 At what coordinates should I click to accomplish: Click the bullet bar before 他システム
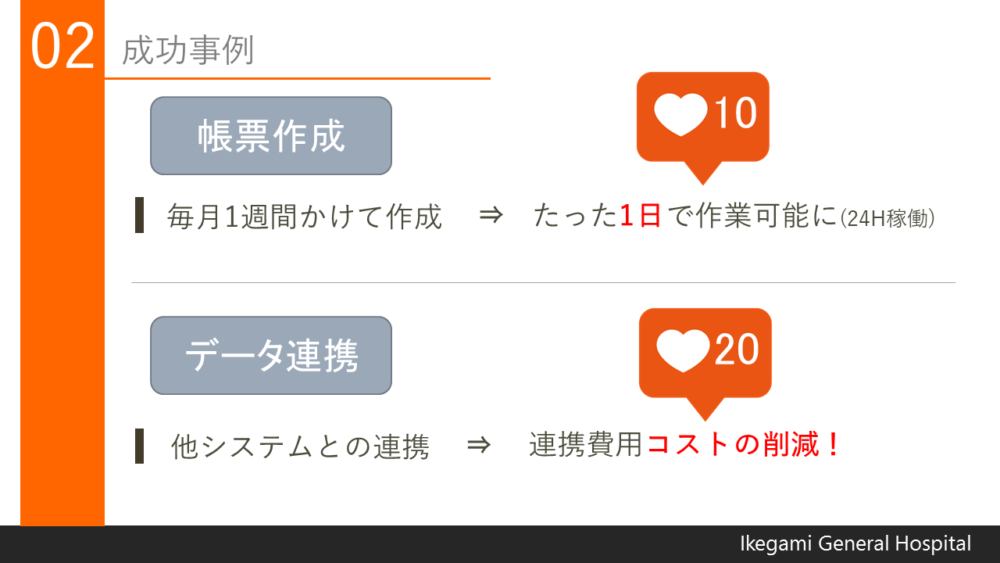coord(140,446)
